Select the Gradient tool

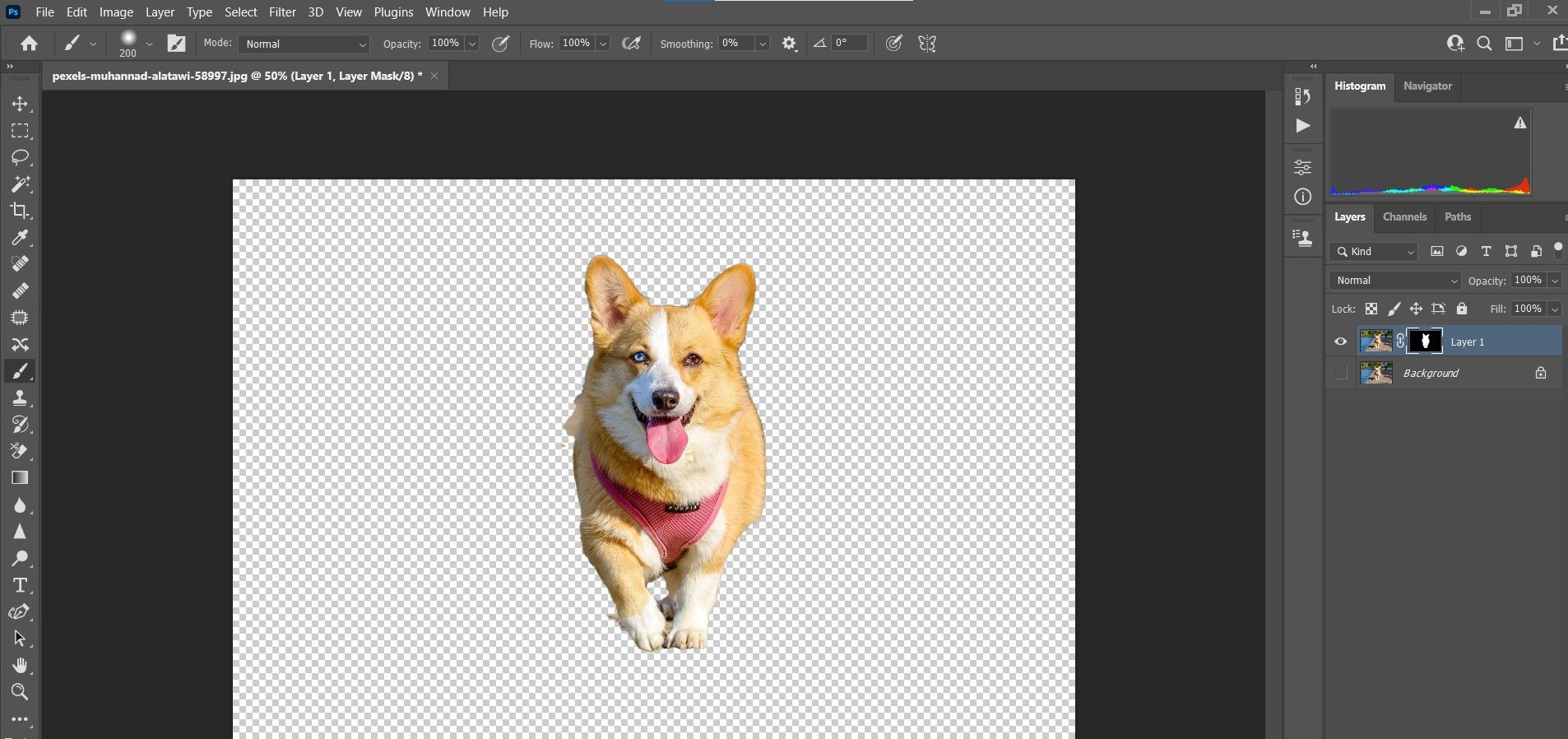(20, 478)
